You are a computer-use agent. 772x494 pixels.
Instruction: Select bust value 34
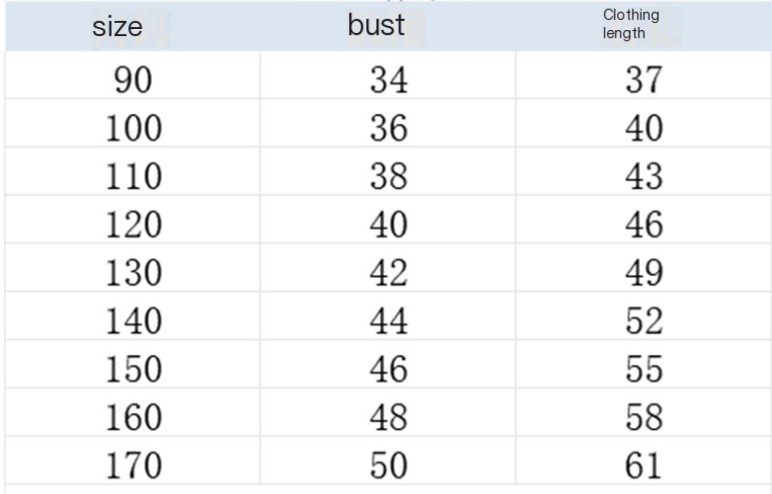coord(389,81)
